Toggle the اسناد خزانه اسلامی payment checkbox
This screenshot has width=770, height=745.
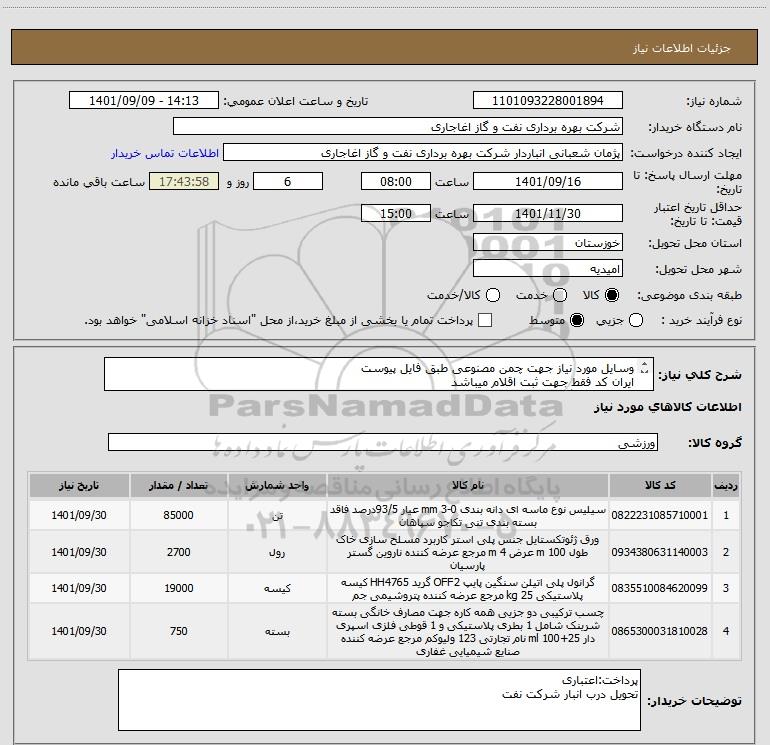[x=485, y=320]
